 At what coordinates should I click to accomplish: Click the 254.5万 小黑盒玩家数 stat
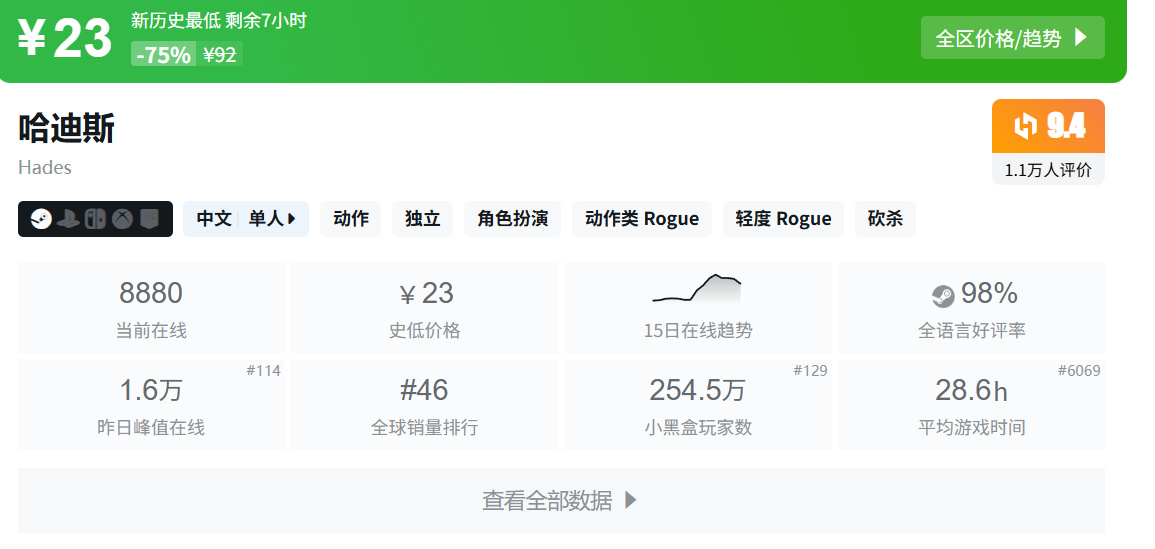tap(698, 405)
